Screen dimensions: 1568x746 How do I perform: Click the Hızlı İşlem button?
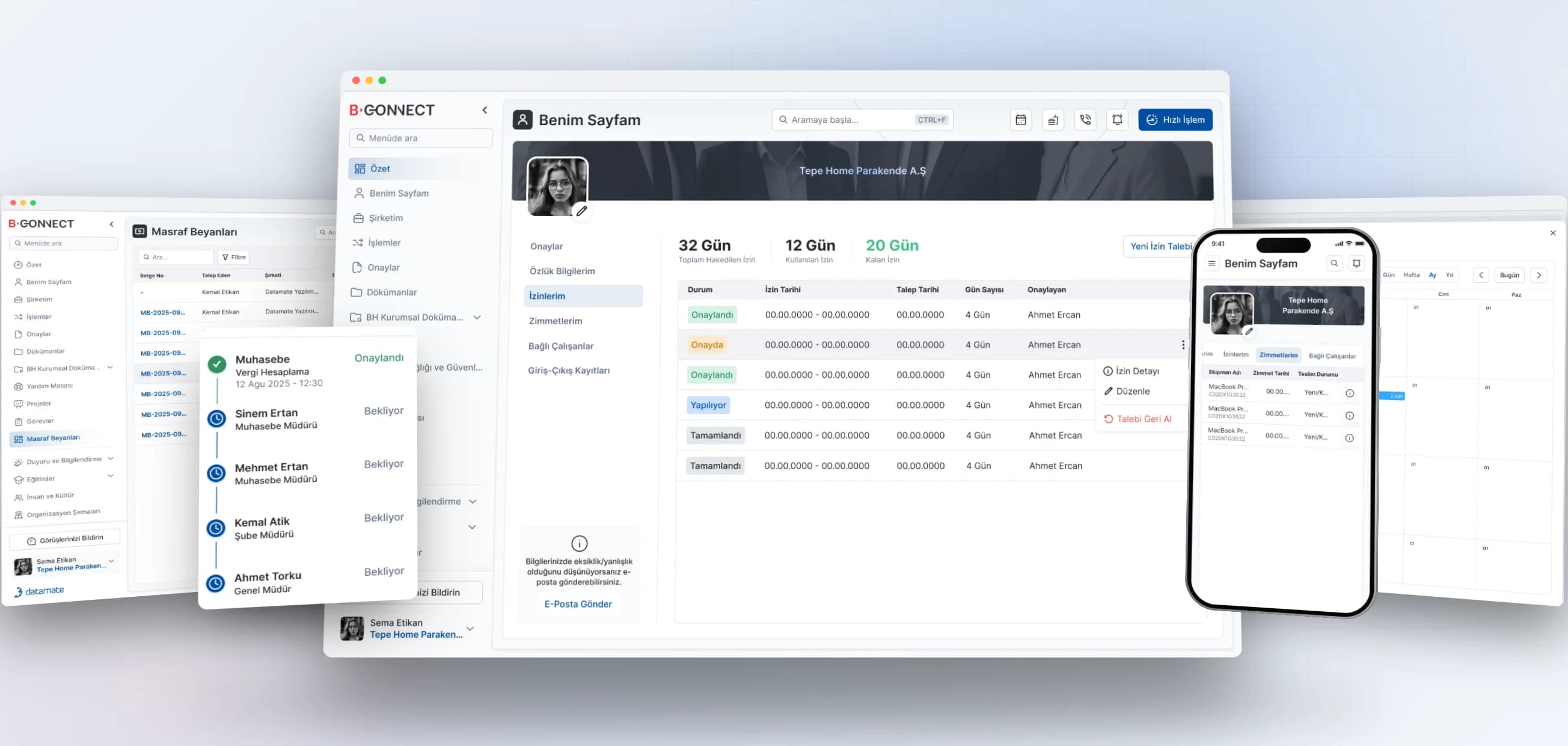point(1175,120)
